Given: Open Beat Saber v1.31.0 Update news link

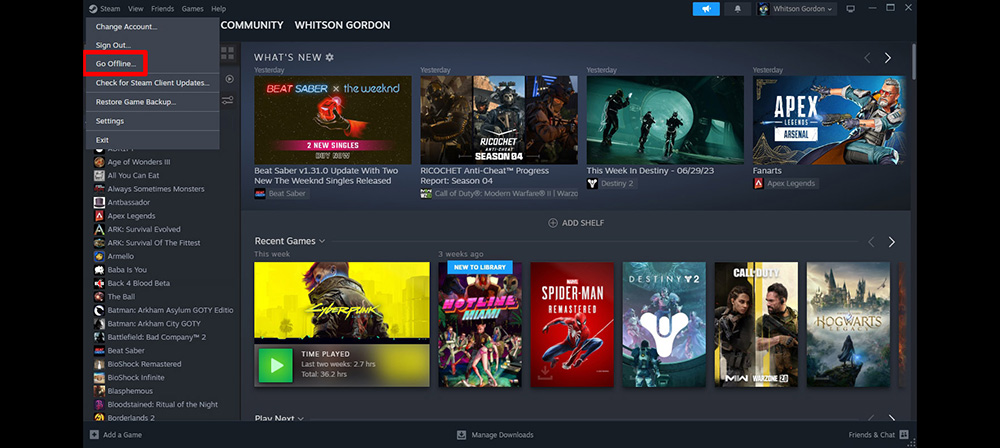Looking at the screenshot, I should tap(326, 175).
